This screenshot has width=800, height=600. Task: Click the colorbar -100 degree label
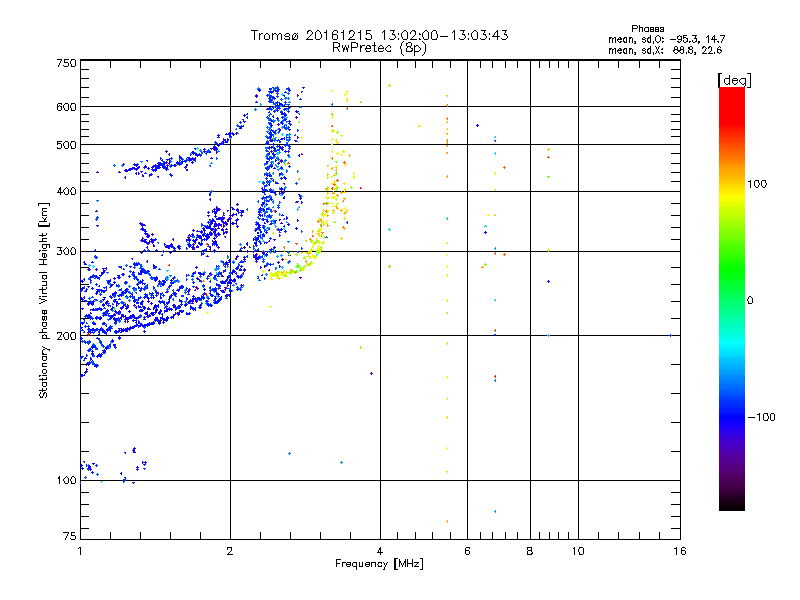pos(761,417)
